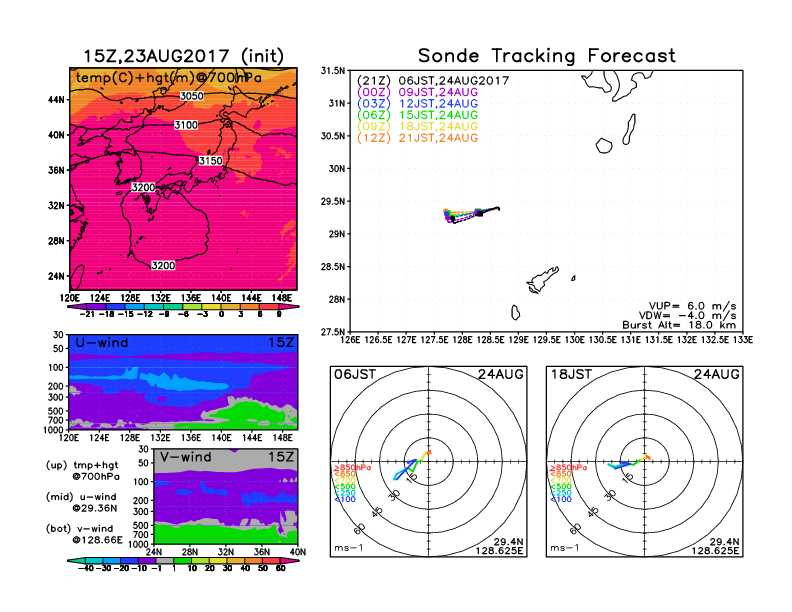Click the '15Z' label in V-wind panel
This screenshot has height=612, width=792.
[x=281, y=457]
